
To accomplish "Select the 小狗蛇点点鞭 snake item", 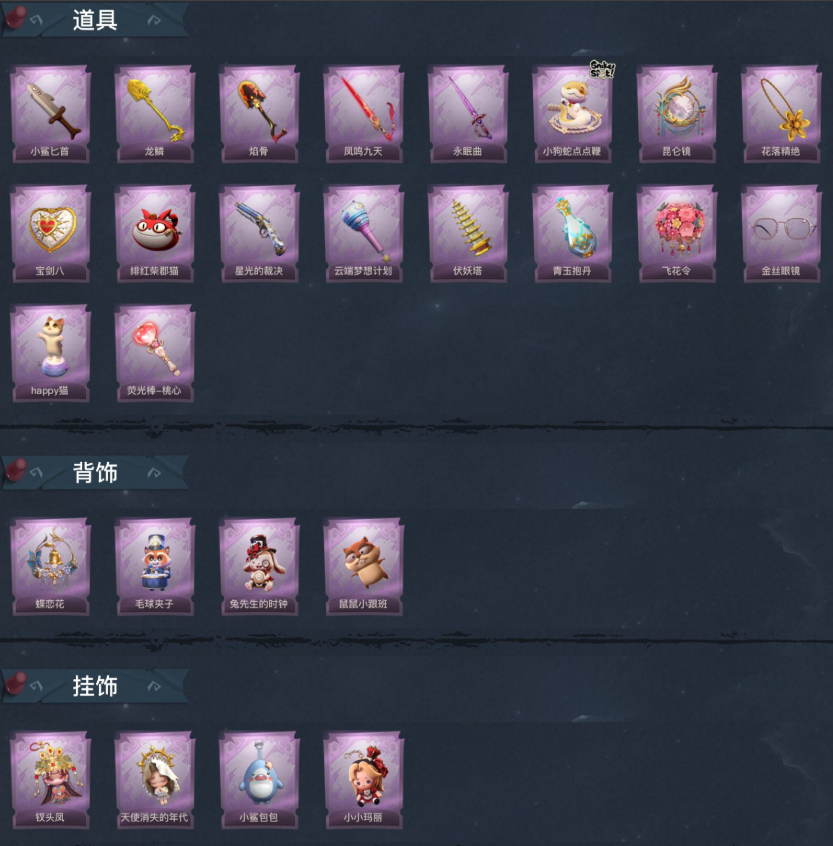I will point(572,114).
